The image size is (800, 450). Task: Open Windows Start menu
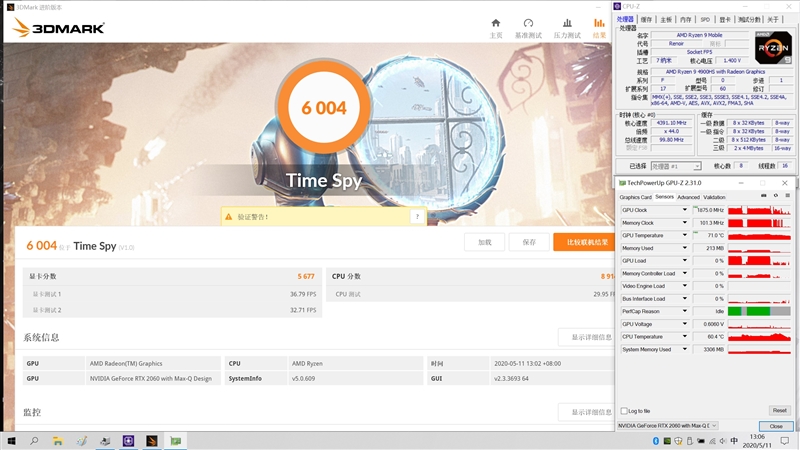click(11, 441)
